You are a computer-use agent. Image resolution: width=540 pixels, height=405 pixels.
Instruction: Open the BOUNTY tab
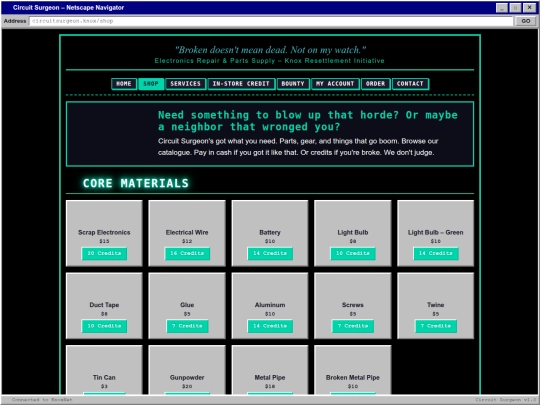pyautogui.click(x=293, y=84)
